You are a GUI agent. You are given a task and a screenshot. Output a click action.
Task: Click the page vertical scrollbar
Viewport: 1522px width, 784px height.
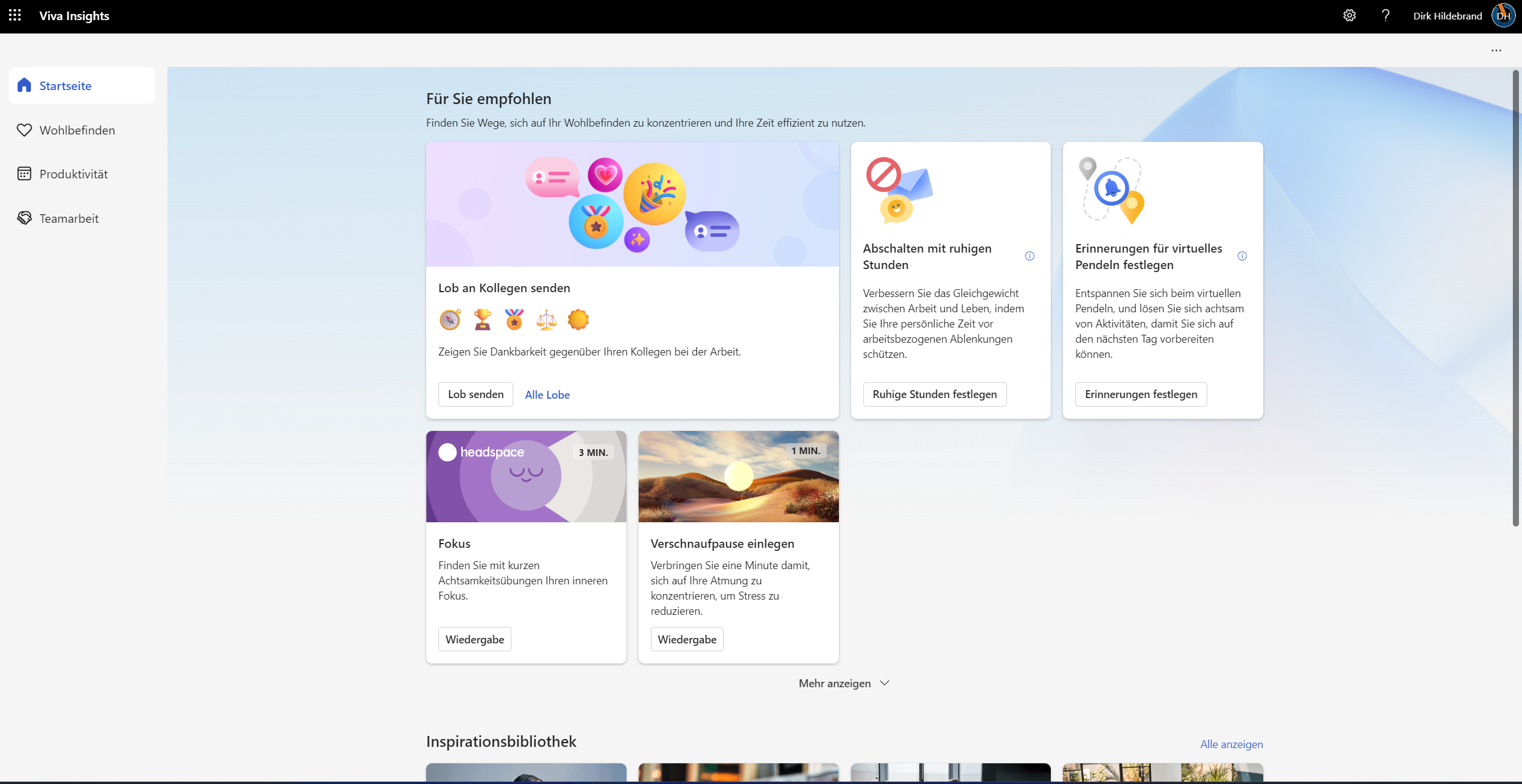point(1515,298)
